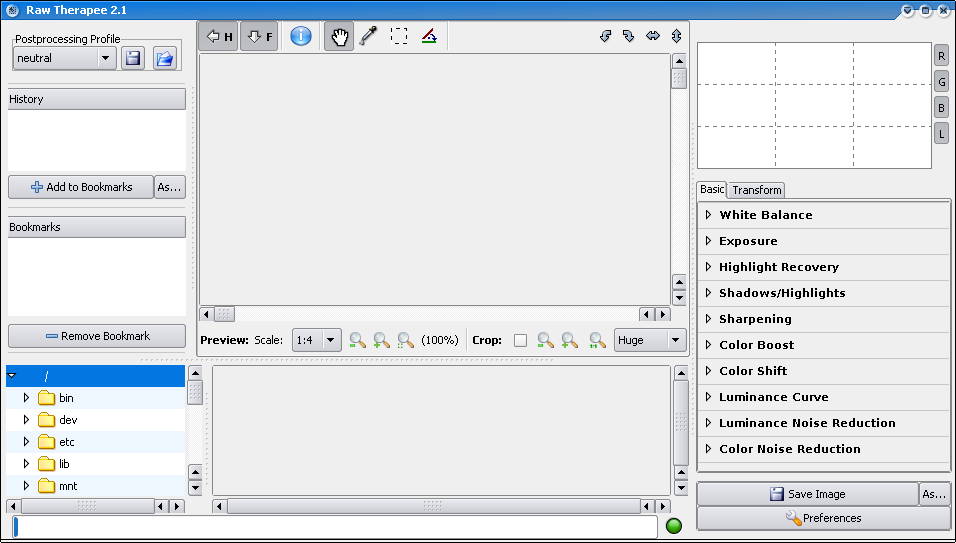956x543 pixels.
Task: Click the Save Image button
Action: [808, 494]
